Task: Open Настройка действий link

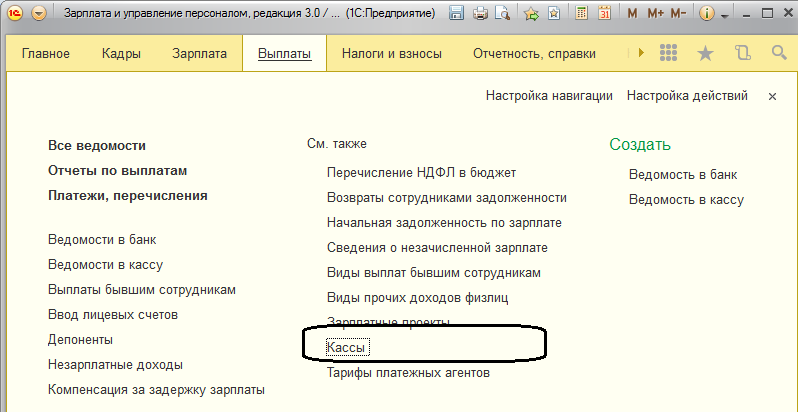Action: (687, 96)
